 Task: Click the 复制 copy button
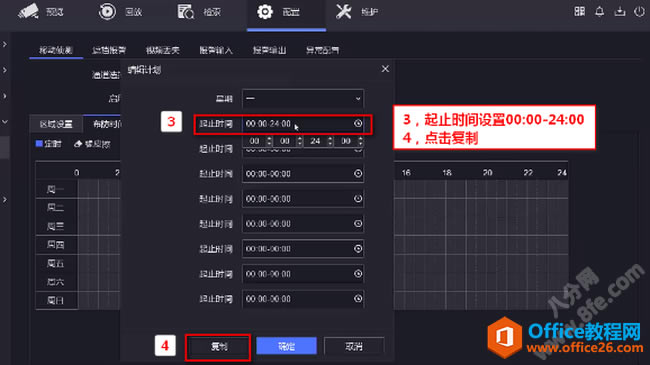[x=218, y=346]
